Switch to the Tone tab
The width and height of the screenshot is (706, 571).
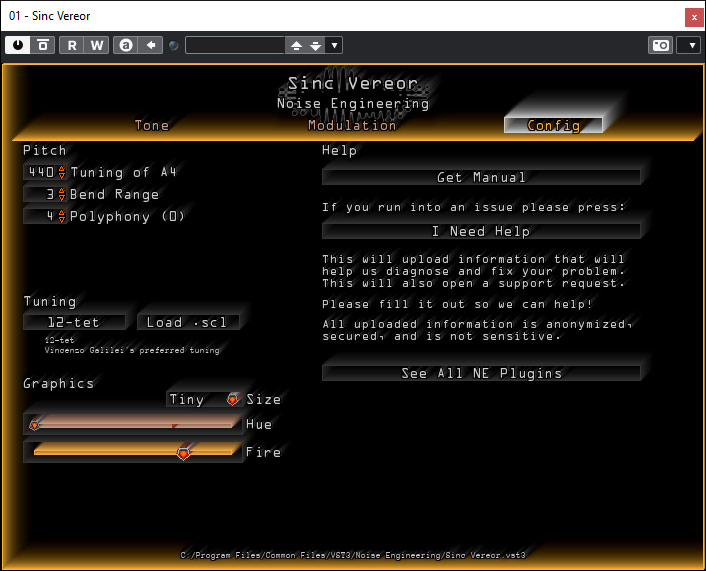pos(152,126)
